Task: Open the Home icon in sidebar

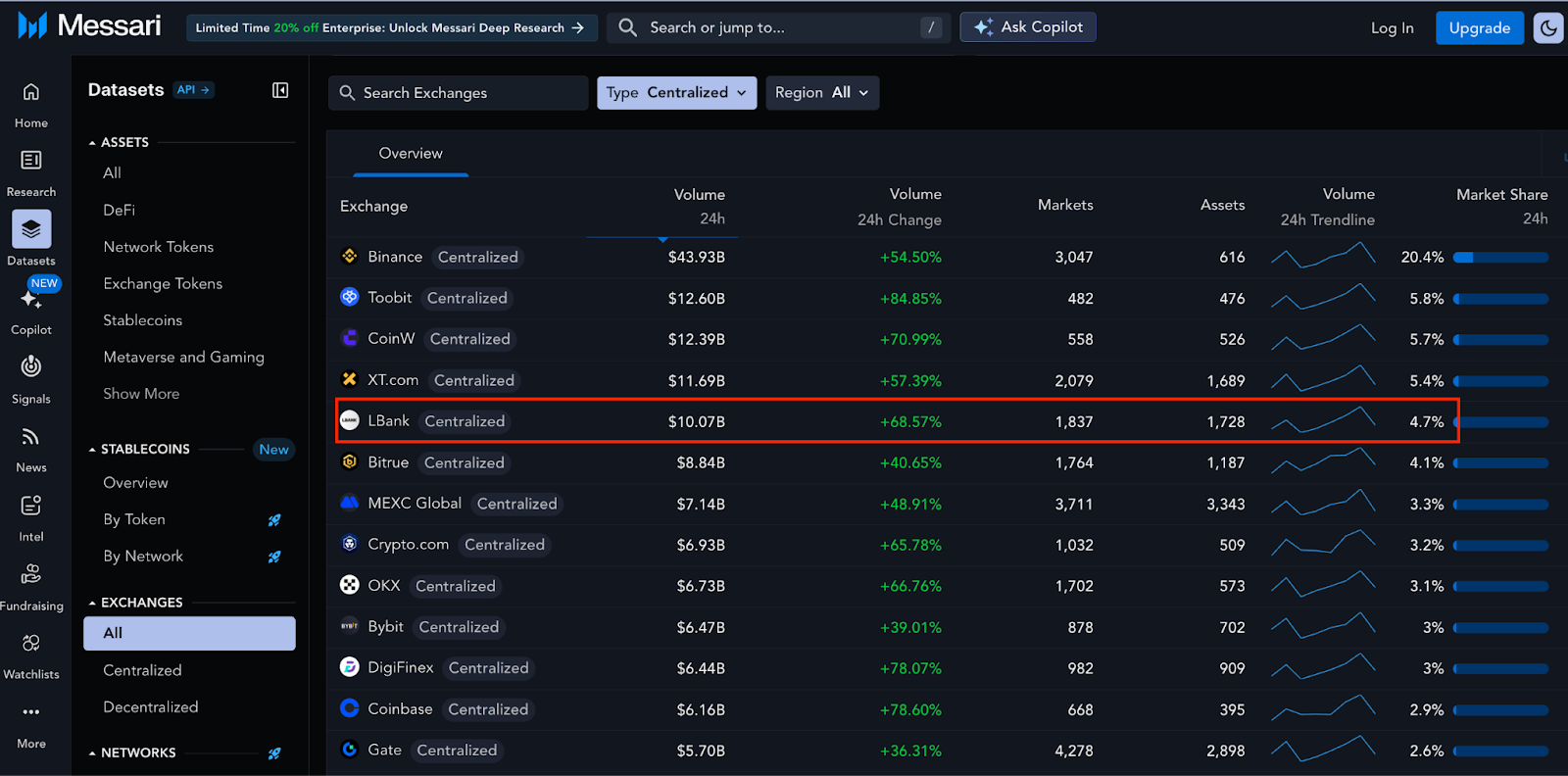Action: pyautogui.click(x=31, y=93)
